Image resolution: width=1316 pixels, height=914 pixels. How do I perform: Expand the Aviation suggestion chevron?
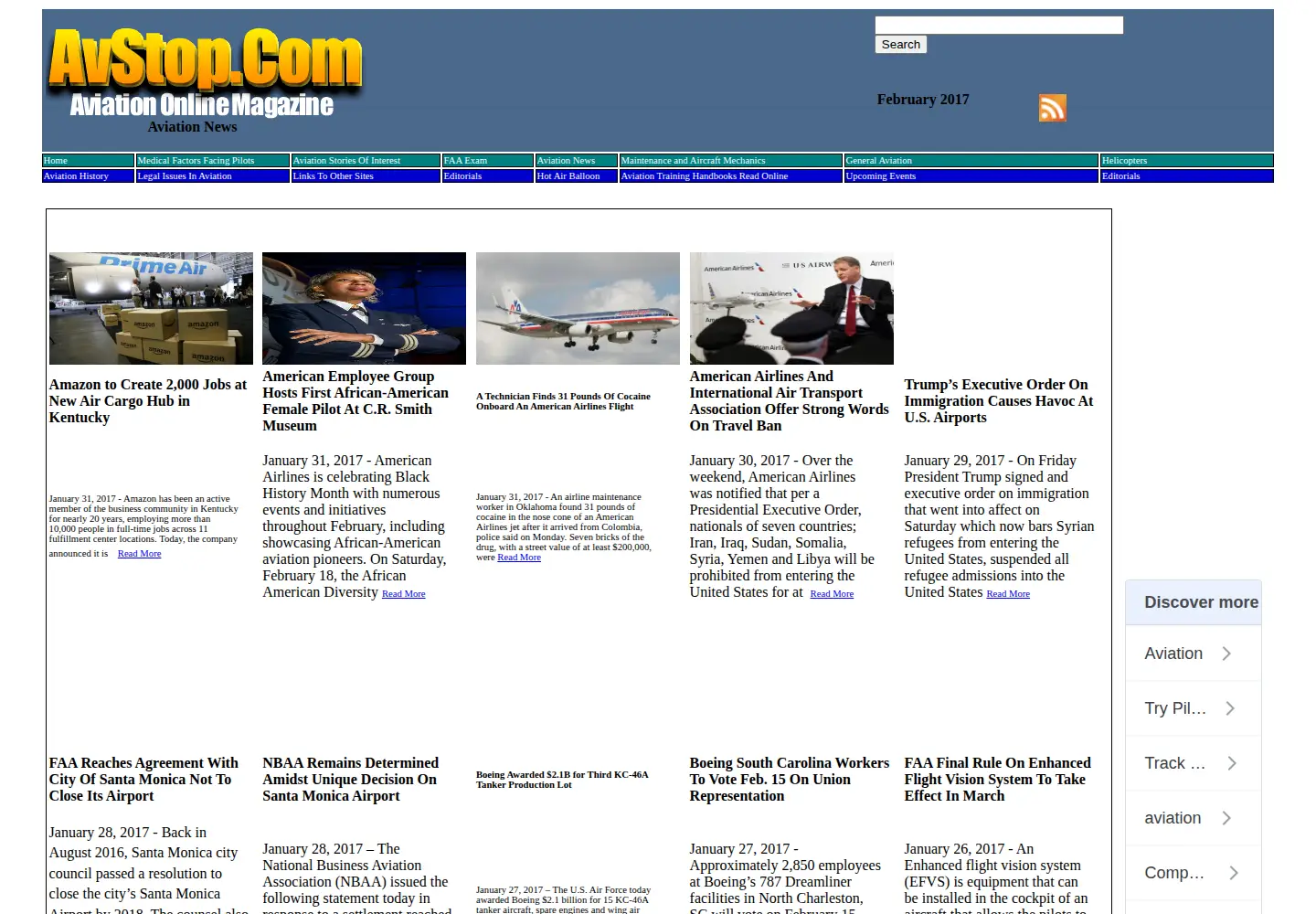[1227, 654]
